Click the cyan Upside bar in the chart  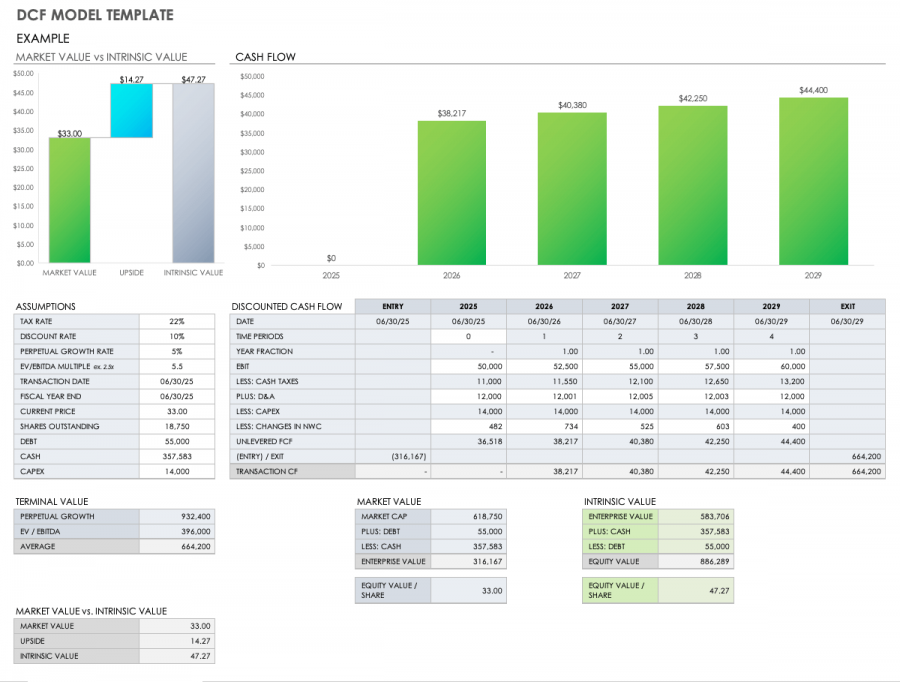(x=131, y=110)
